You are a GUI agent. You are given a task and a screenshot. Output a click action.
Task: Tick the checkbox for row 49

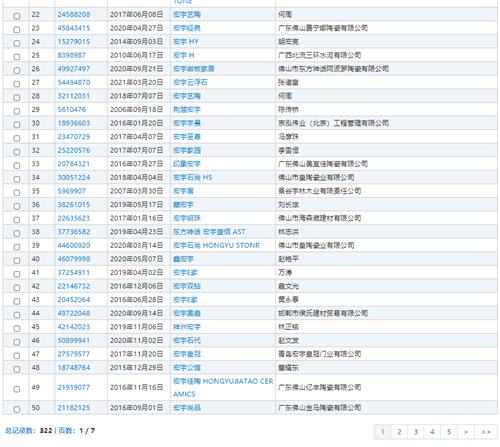click(x=17, y=389)
